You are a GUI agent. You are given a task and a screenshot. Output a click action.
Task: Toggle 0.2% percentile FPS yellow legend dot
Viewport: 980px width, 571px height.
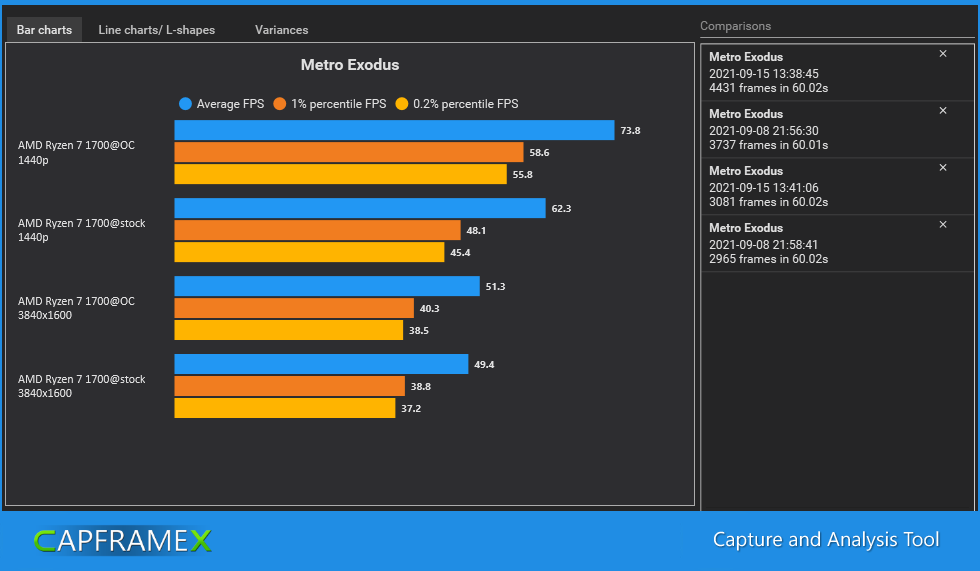click(402, 104)
